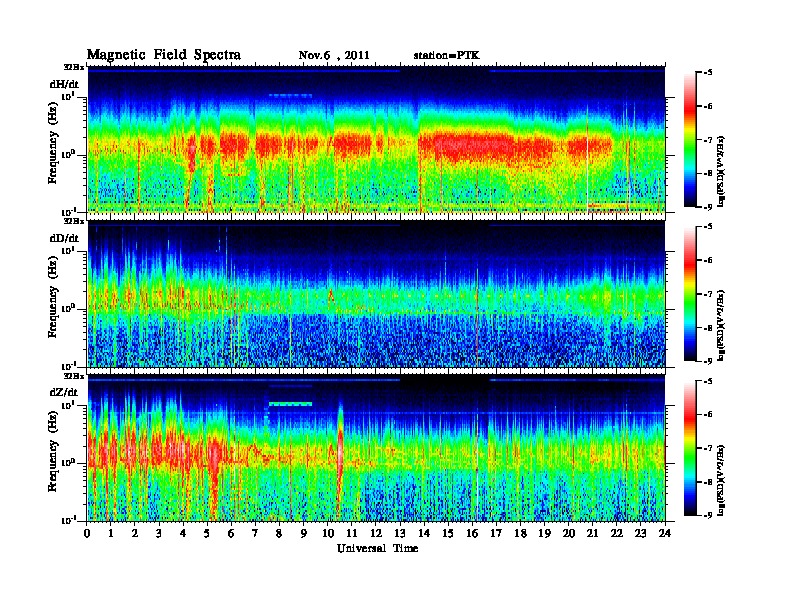Click hour 0 on the Universal Time axis
Viewport: 792px width, 612px height.
pos(87,534)
